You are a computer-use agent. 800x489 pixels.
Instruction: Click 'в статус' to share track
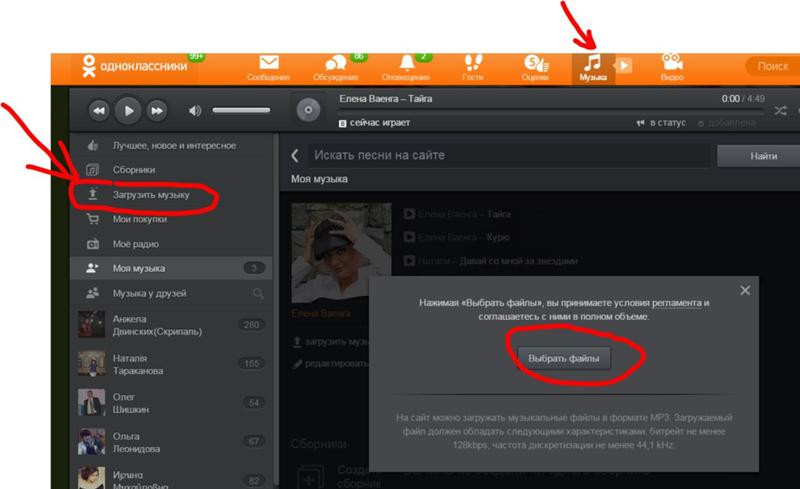point(662,123)
